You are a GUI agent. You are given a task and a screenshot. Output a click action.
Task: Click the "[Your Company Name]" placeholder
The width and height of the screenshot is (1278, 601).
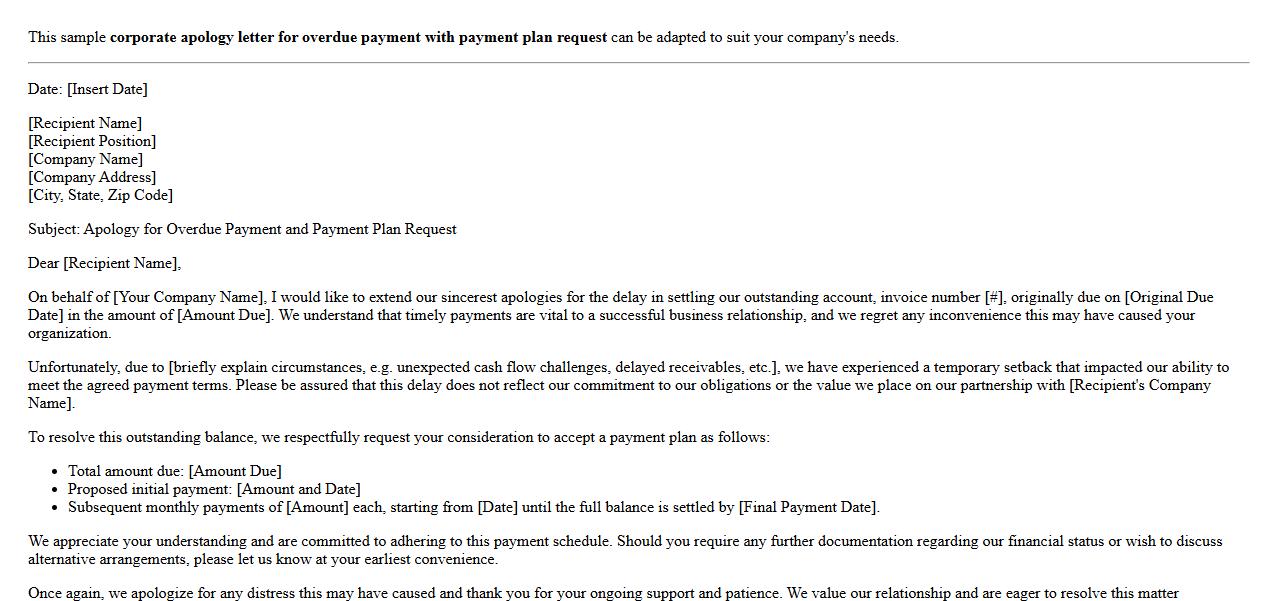coord(189,297)
